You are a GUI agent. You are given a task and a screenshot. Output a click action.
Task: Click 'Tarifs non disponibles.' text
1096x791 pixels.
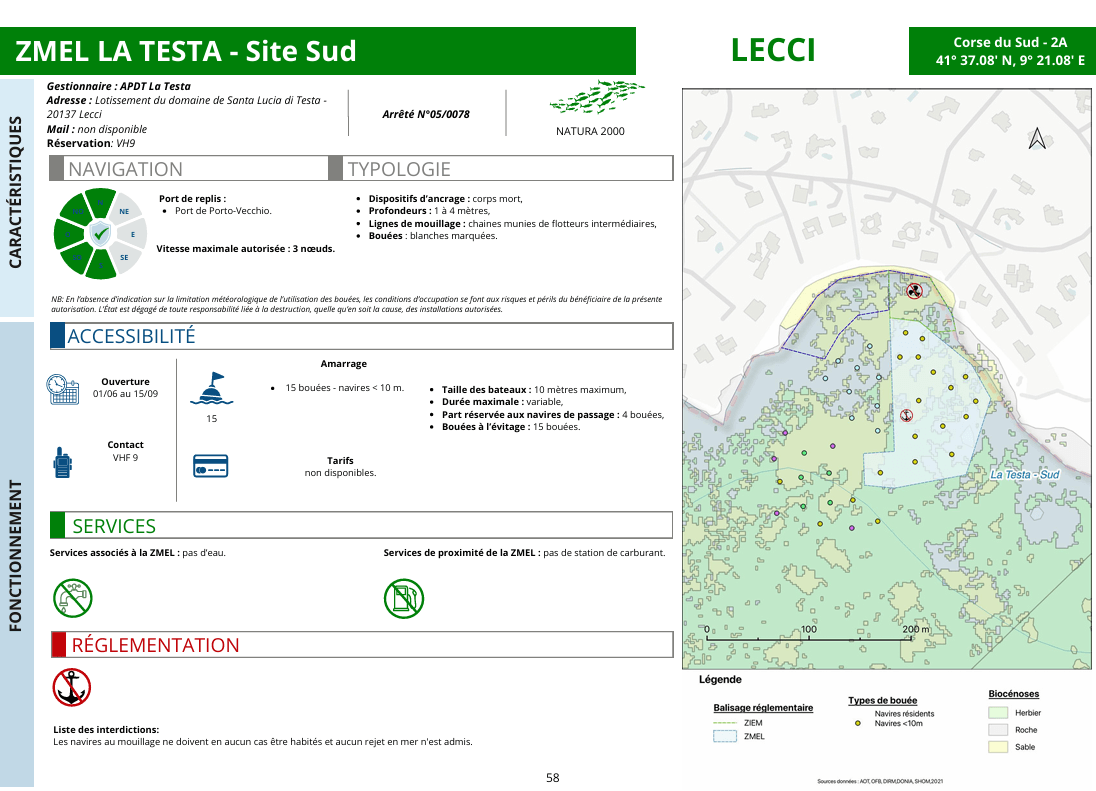(340, 467)
